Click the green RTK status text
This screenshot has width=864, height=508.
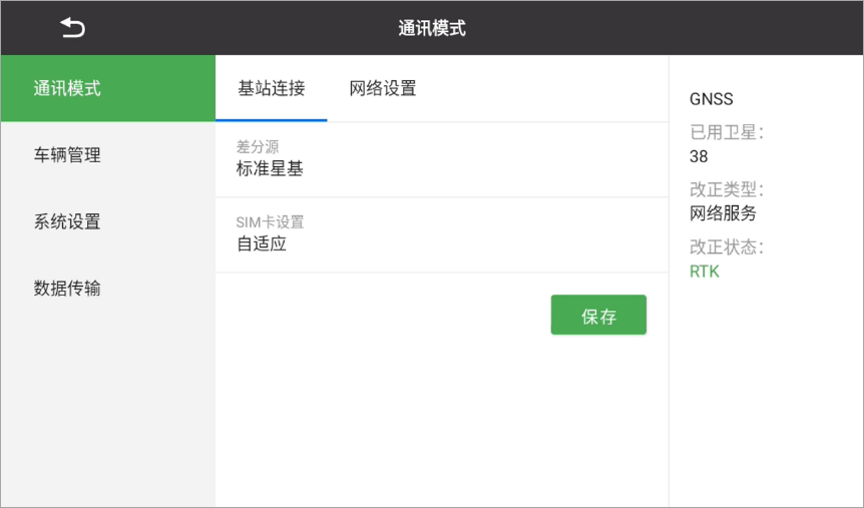(x=704, y=272)
